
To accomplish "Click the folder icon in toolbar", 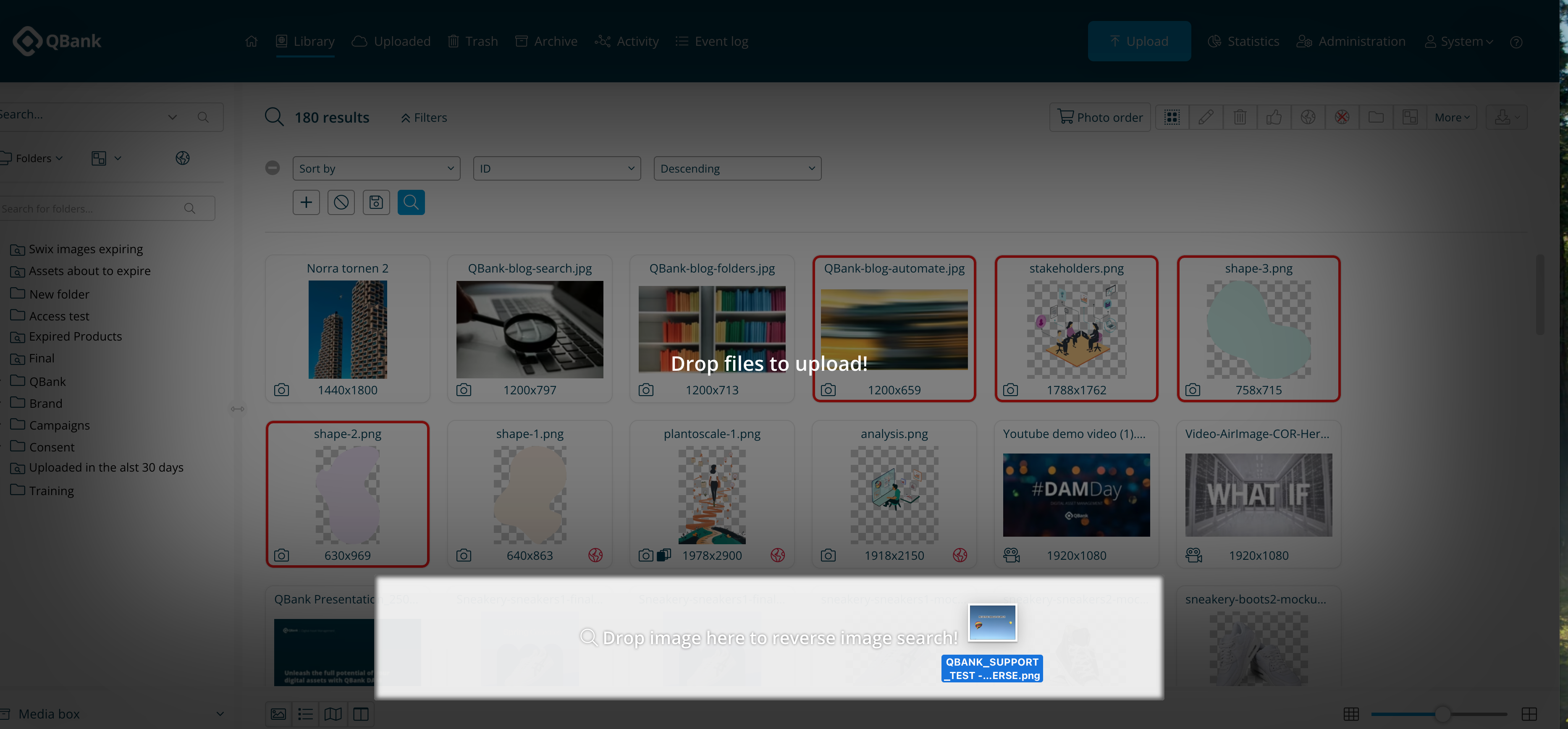I will 1376,117.
